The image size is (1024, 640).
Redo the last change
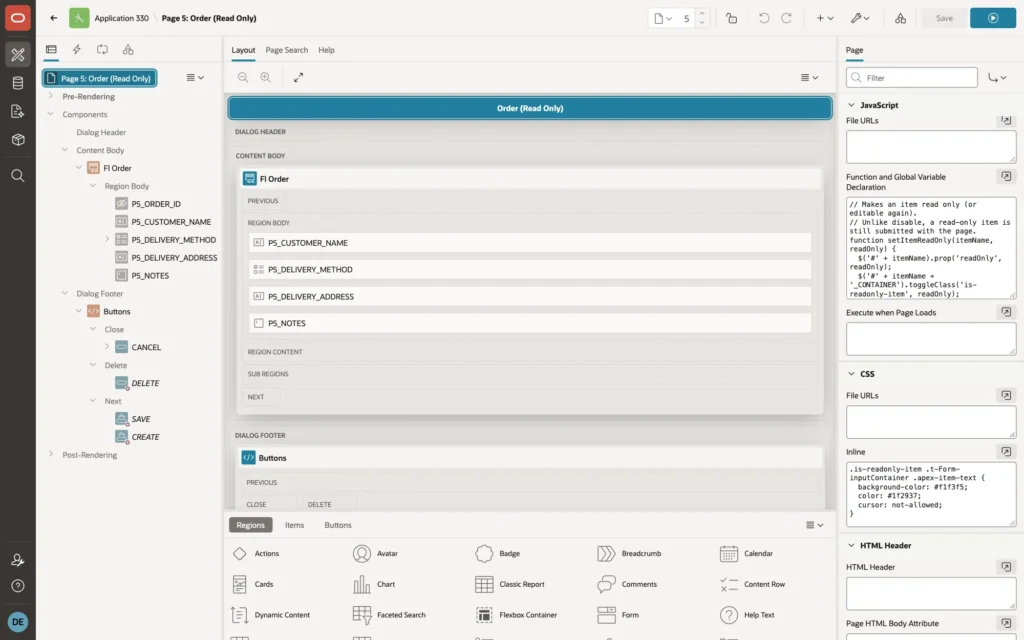tap(786, 18)
